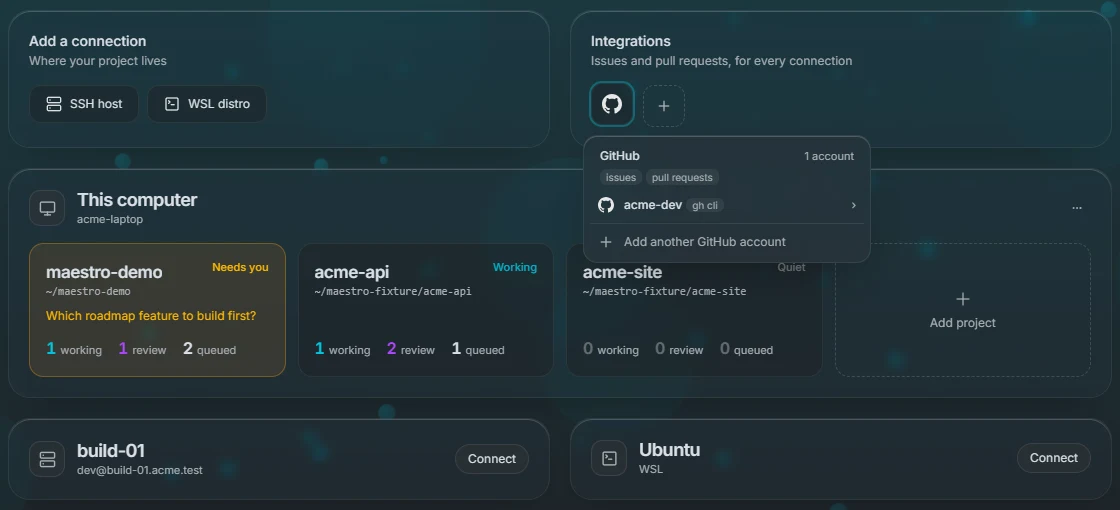The width and height of the screenshot is (1120, 510).
Task: Select the acme-dev account row
Action: pyautogui.click(x=726, y=205)
